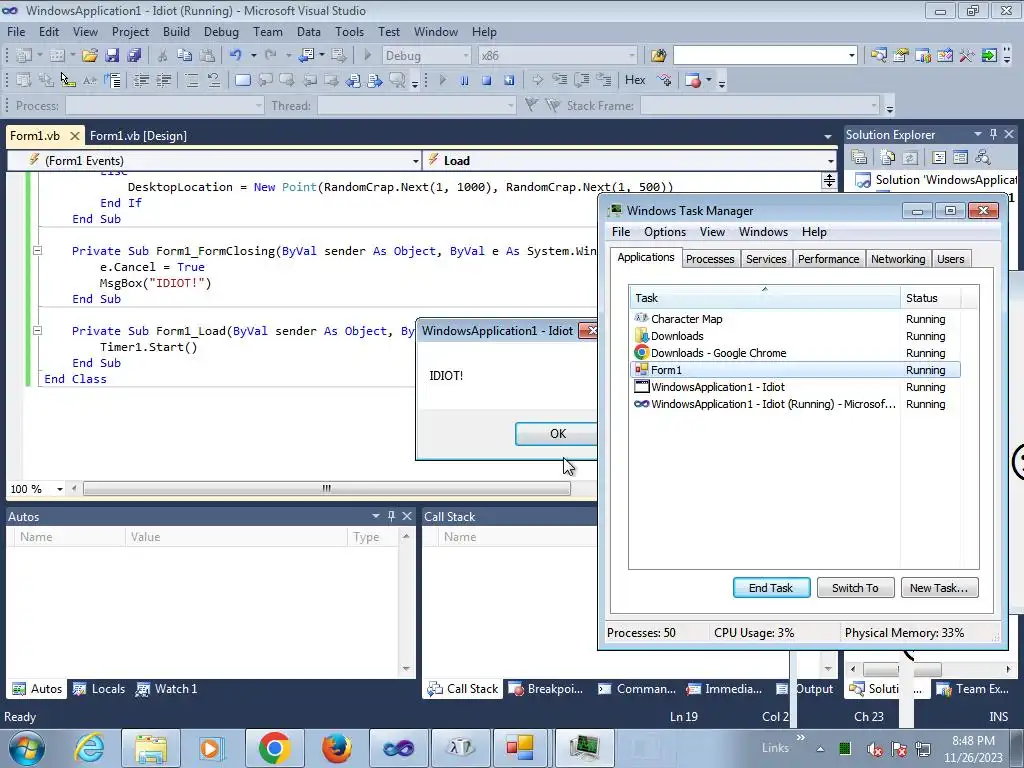Open the Breakpoints window icon
Viewport: 1024px width, 768px height.
point(693,80)
